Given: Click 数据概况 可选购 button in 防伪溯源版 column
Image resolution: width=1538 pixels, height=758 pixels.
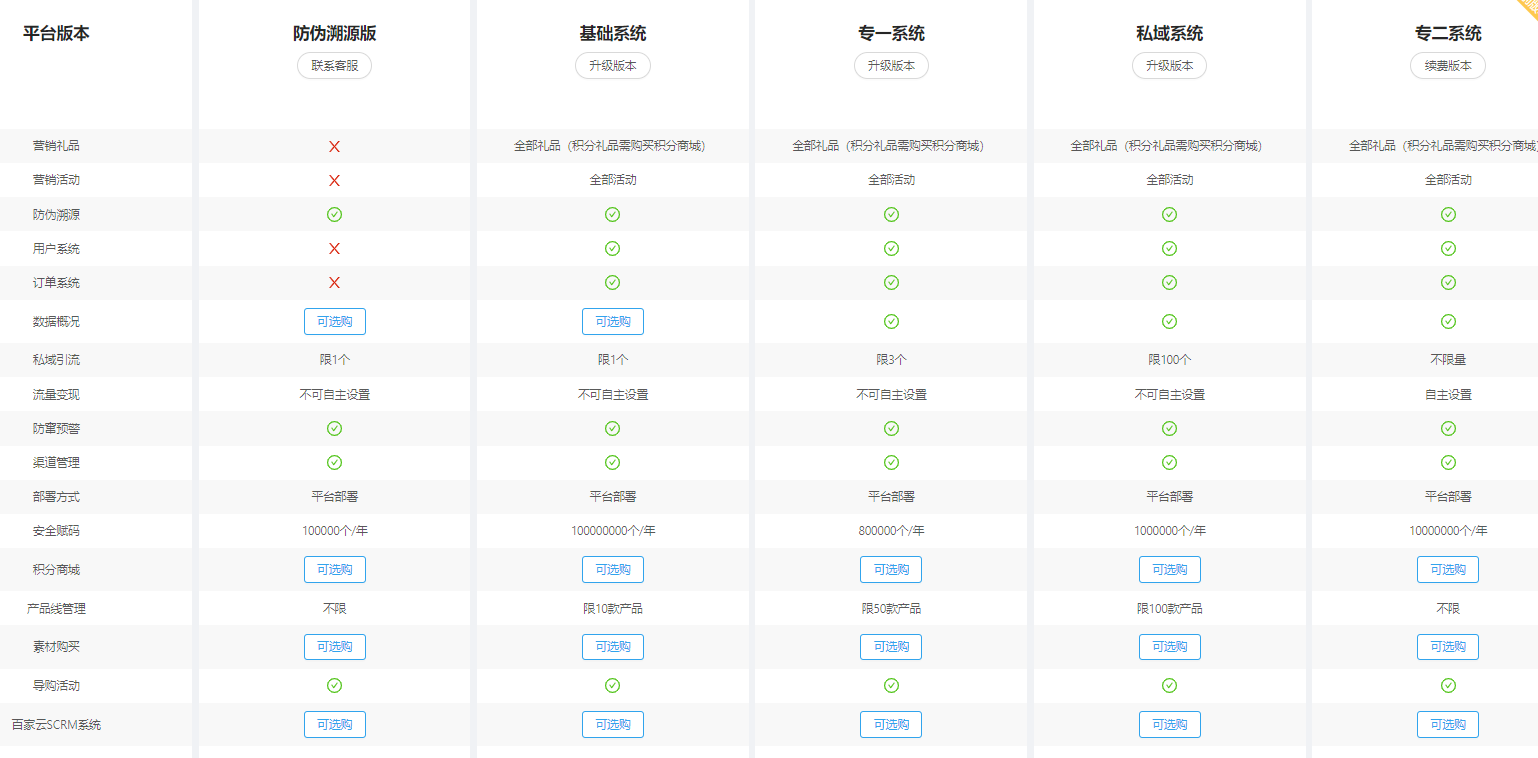Looking at the screenshot, I should pyautogui.click(x=335, y=321).
